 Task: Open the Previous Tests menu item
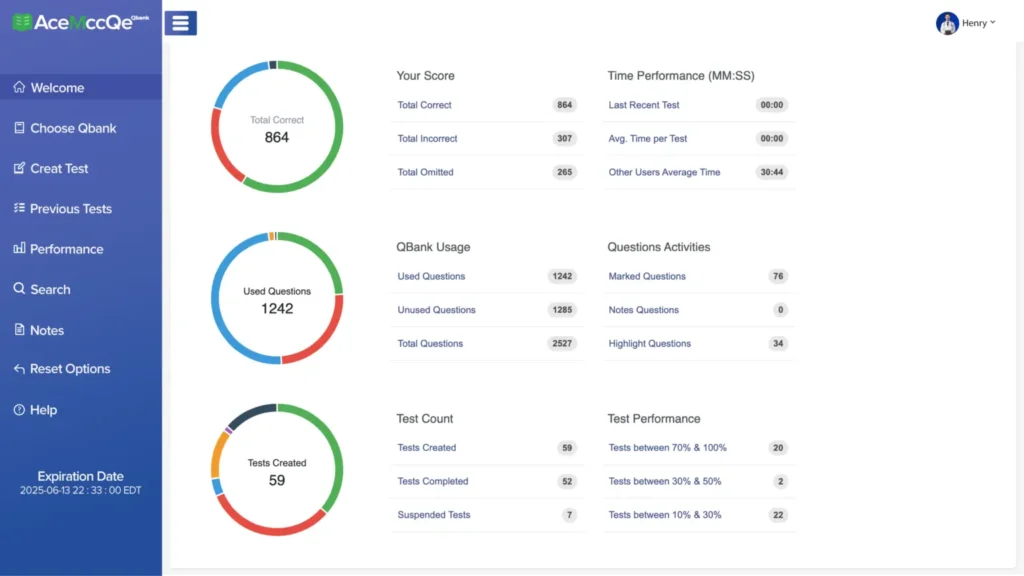[71, 209]
